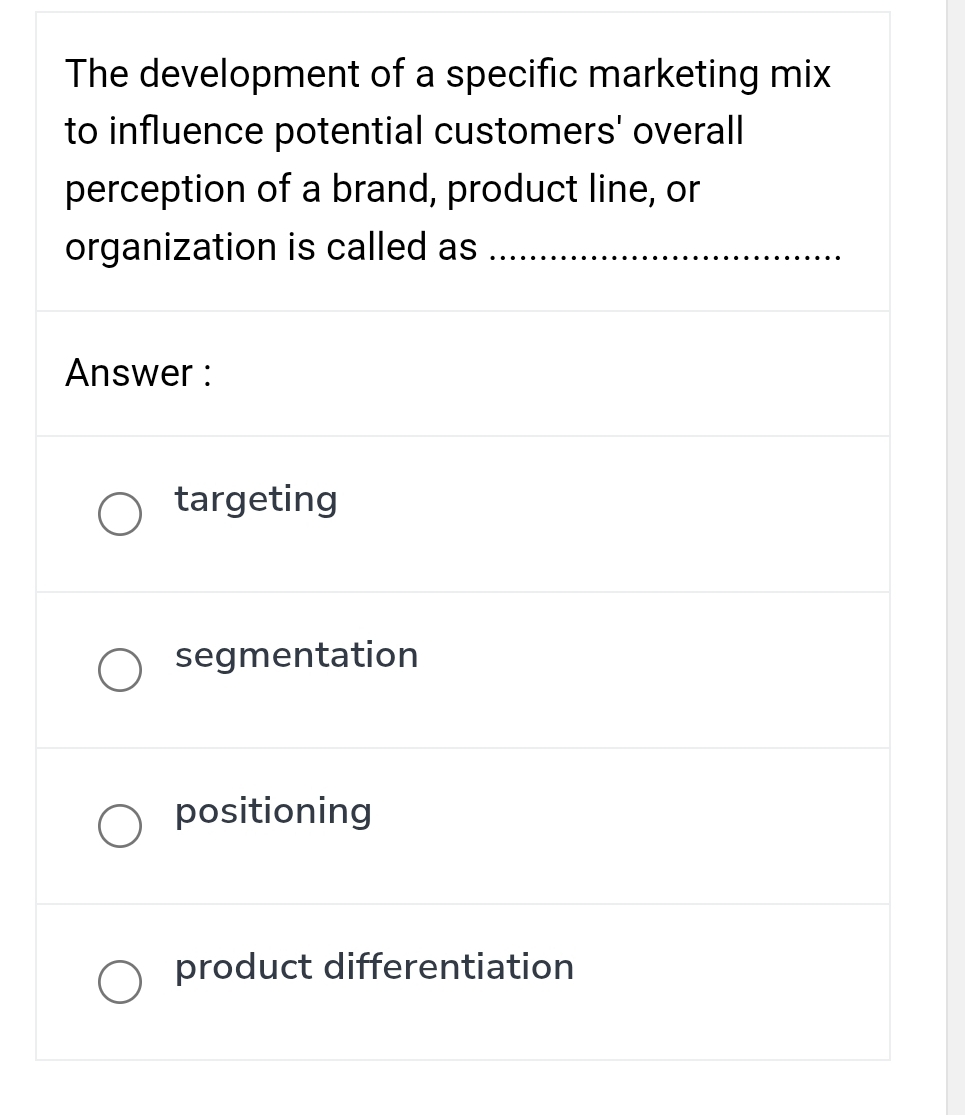The width and height of the screenshot is (965, 1115).
Task: Choose the "positioning" radio button
Action: [x=120, y=825]
